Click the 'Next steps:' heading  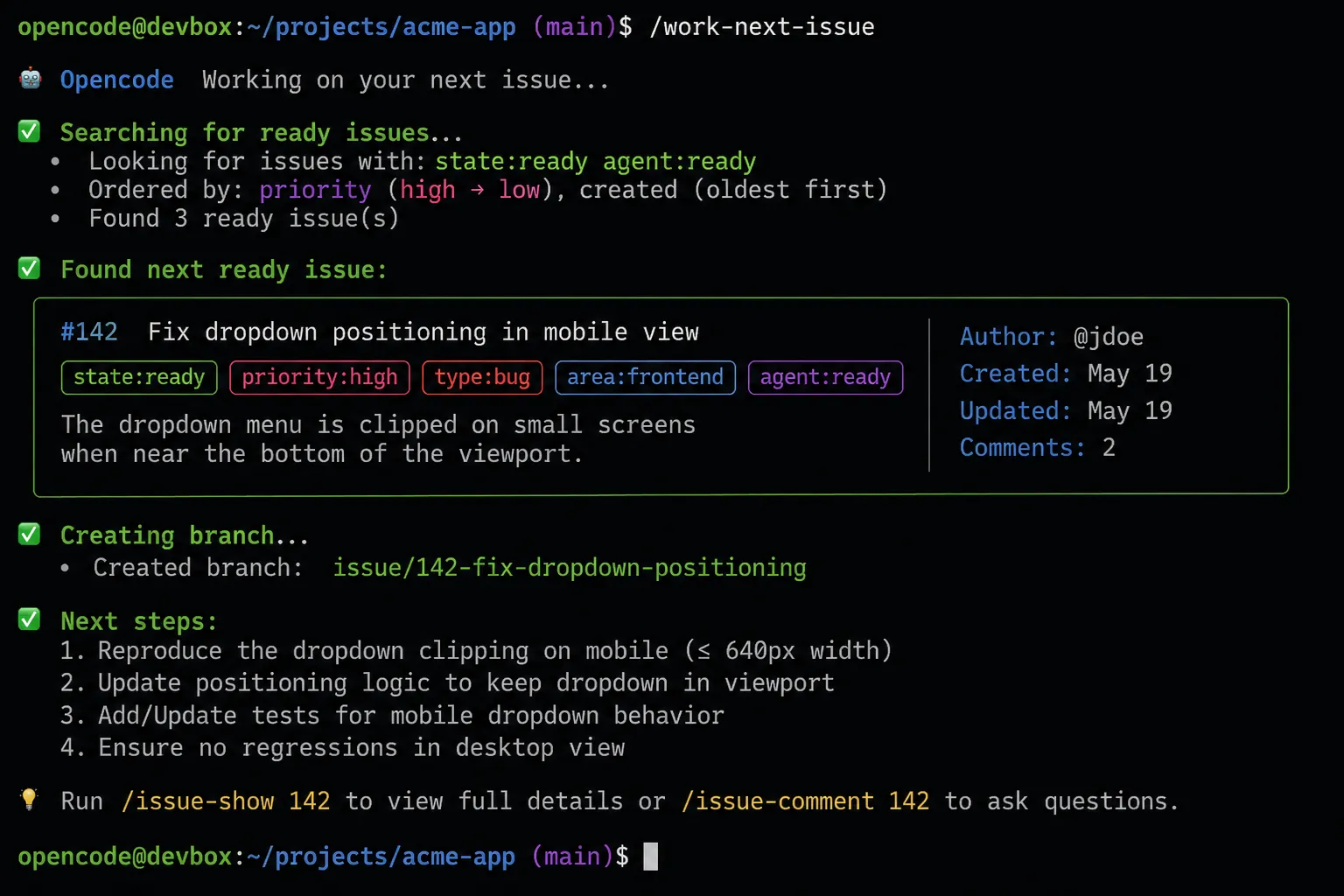[138, 621]
